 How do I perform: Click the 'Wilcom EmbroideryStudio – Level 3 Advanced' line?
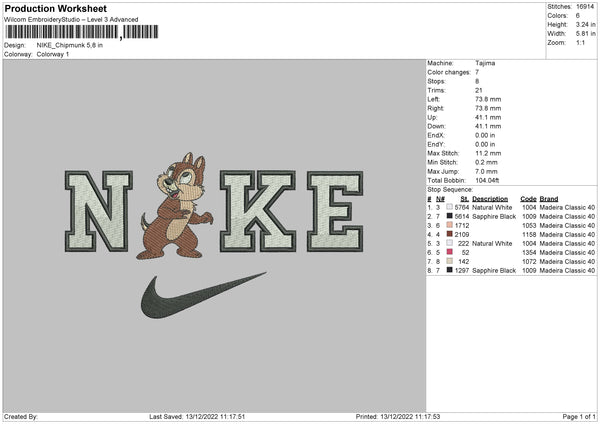[x=71, y=20]
